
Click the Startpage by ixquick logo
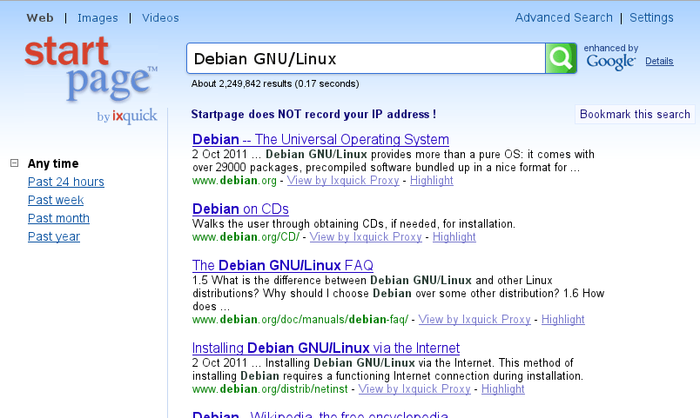[91, 79]
